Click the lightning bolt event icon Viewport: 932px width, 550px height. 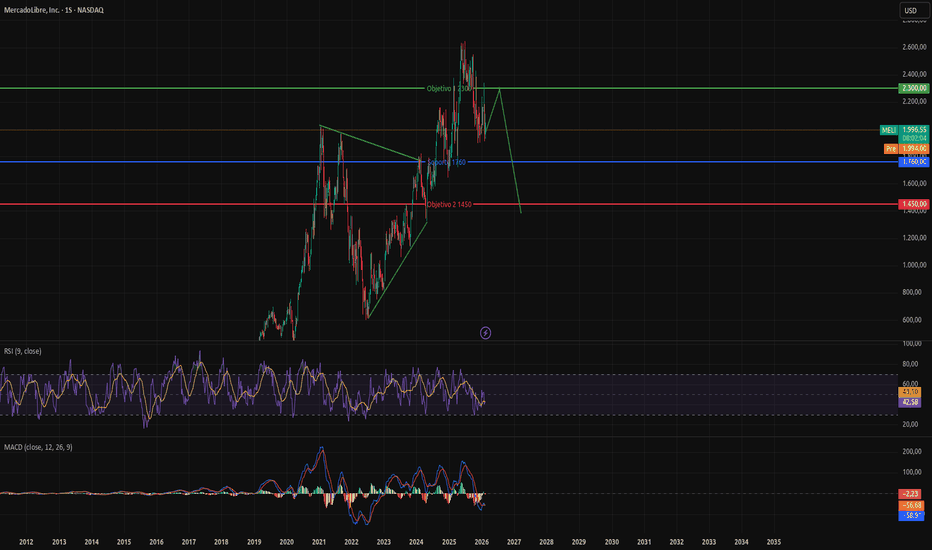pyautogui.click(x=486, y=333)
